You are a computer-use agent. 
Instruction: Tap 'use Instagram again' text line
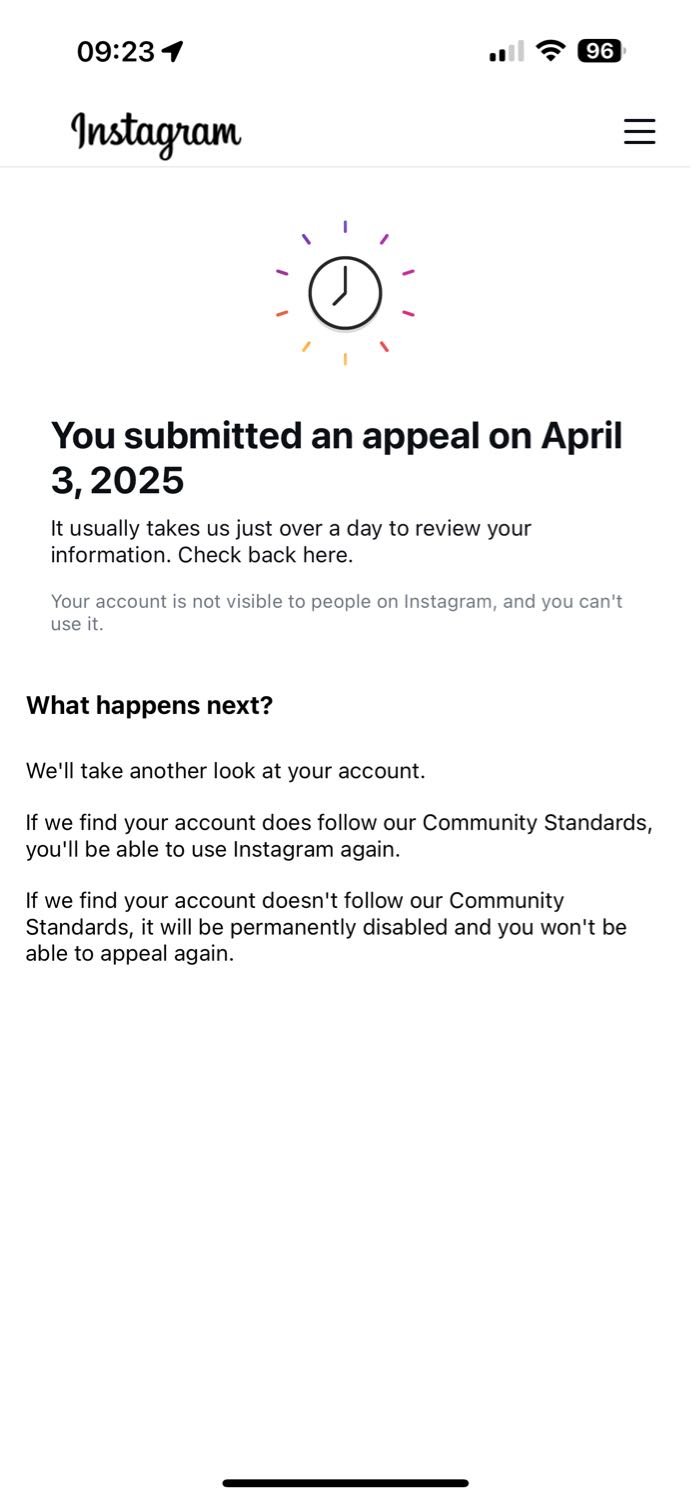pyautogui.click(x=213, y=849)
